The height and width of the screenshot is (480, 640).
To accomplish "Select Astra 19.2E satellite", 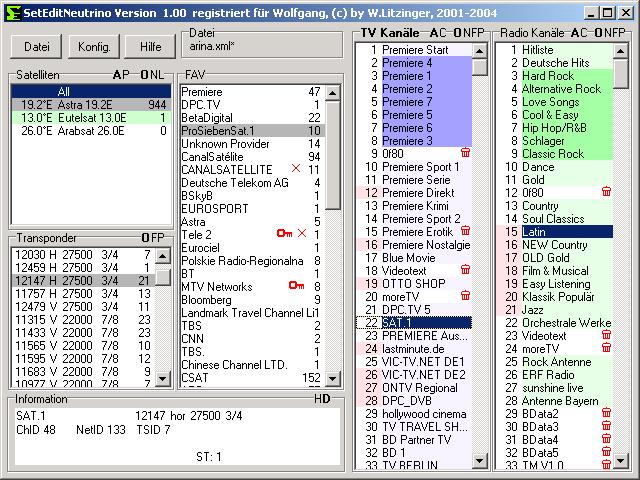I will pos(91,104).
